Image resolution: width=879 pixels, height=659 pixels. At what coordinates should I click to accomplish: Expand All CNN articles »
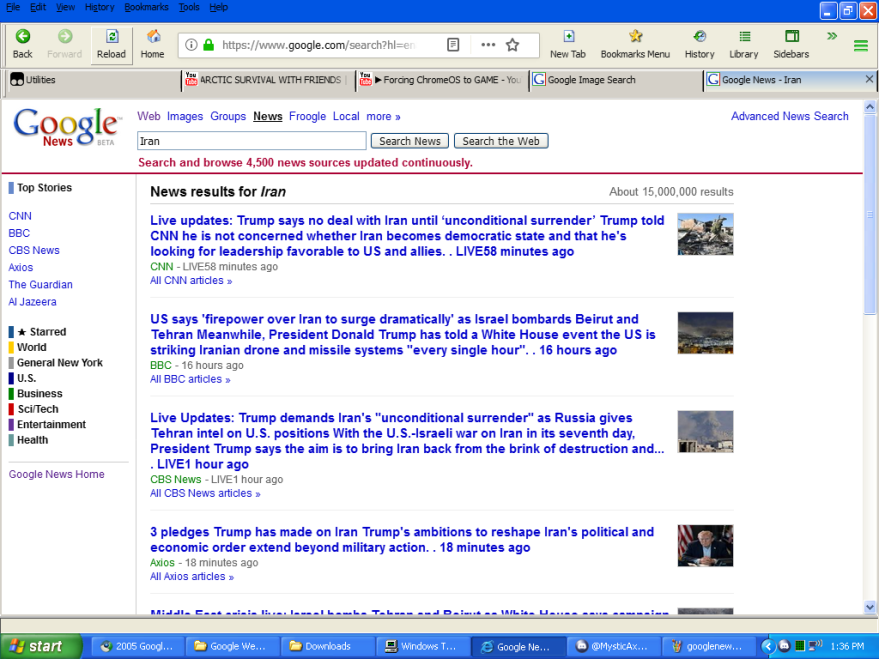coord(191,280)
